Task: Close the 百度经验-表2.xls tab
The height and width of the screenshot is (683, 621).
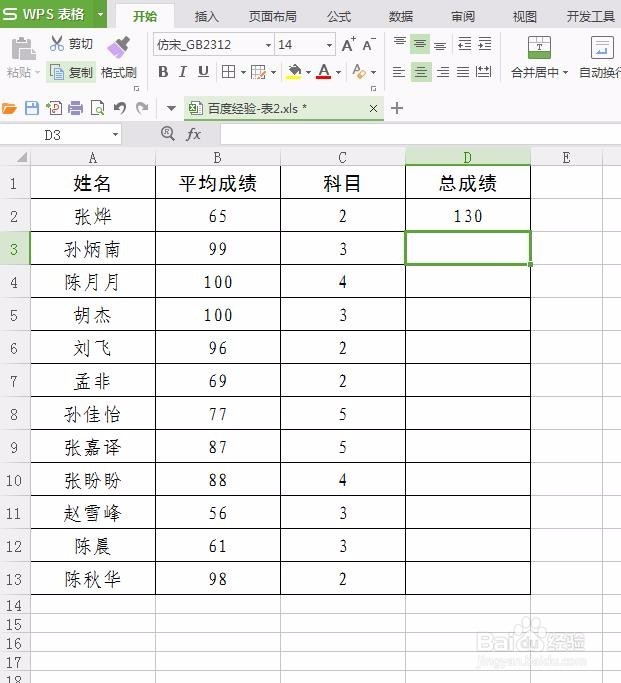Action: (x=373, y=108)
